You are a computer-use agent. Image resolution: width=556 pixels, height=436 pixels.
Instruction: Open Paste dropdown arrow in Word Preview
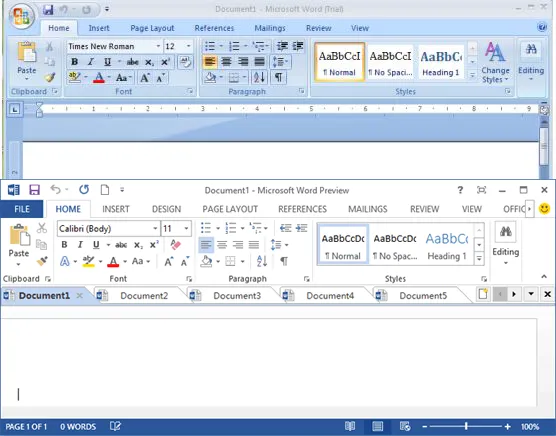click(x=18, y=264)
